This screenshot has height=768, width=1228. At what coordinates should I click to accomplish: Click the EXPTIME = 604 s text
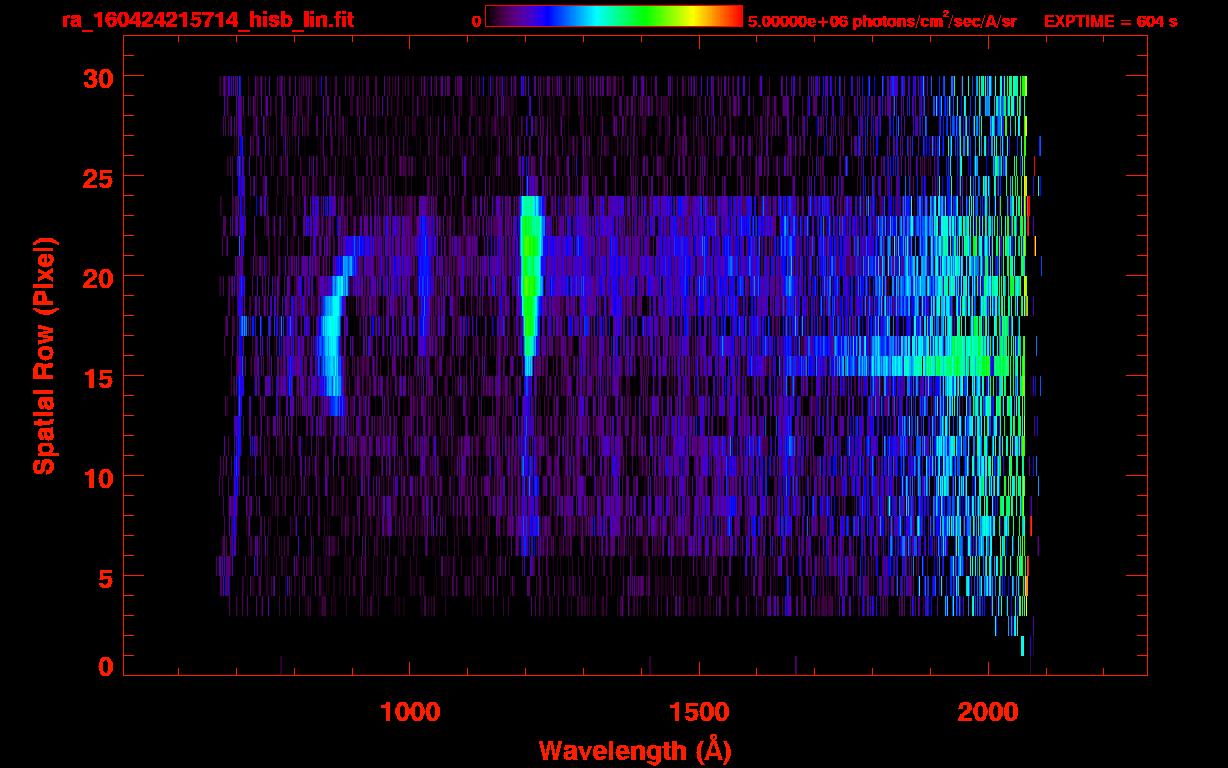1110,21
